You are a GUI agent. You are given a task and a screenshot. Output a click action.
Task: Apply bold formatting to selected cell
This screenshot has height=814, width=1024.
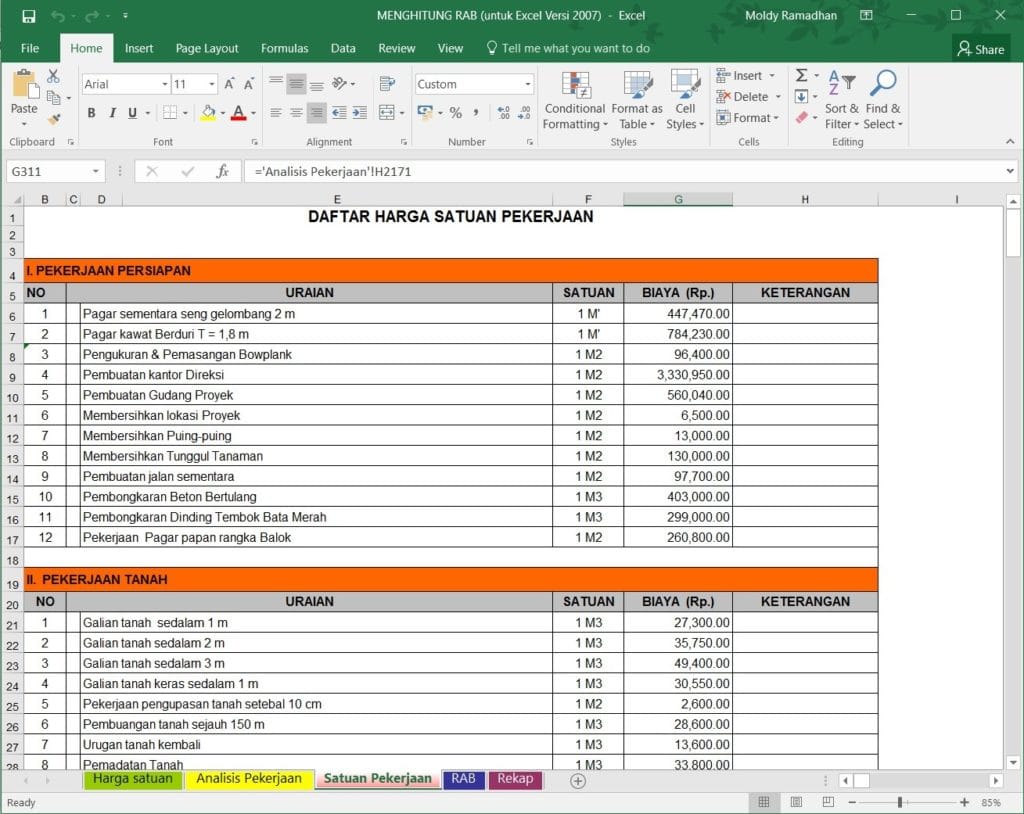pos(92,112)
